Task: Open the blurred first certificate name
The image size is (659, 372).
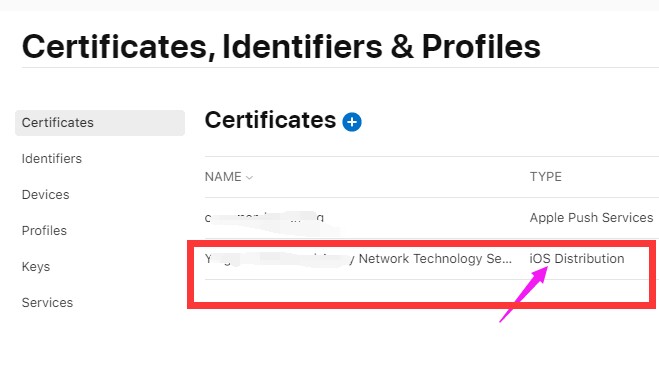Action: [x=265, y=218]
